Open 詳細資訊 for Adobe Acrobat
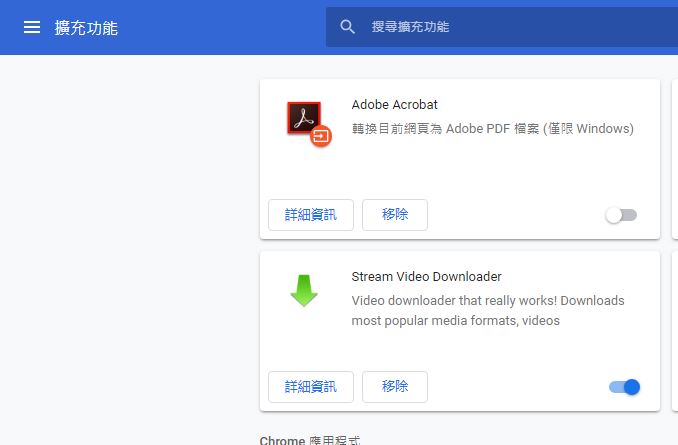This screenshot has width=678, height=445. click(311, 215)
